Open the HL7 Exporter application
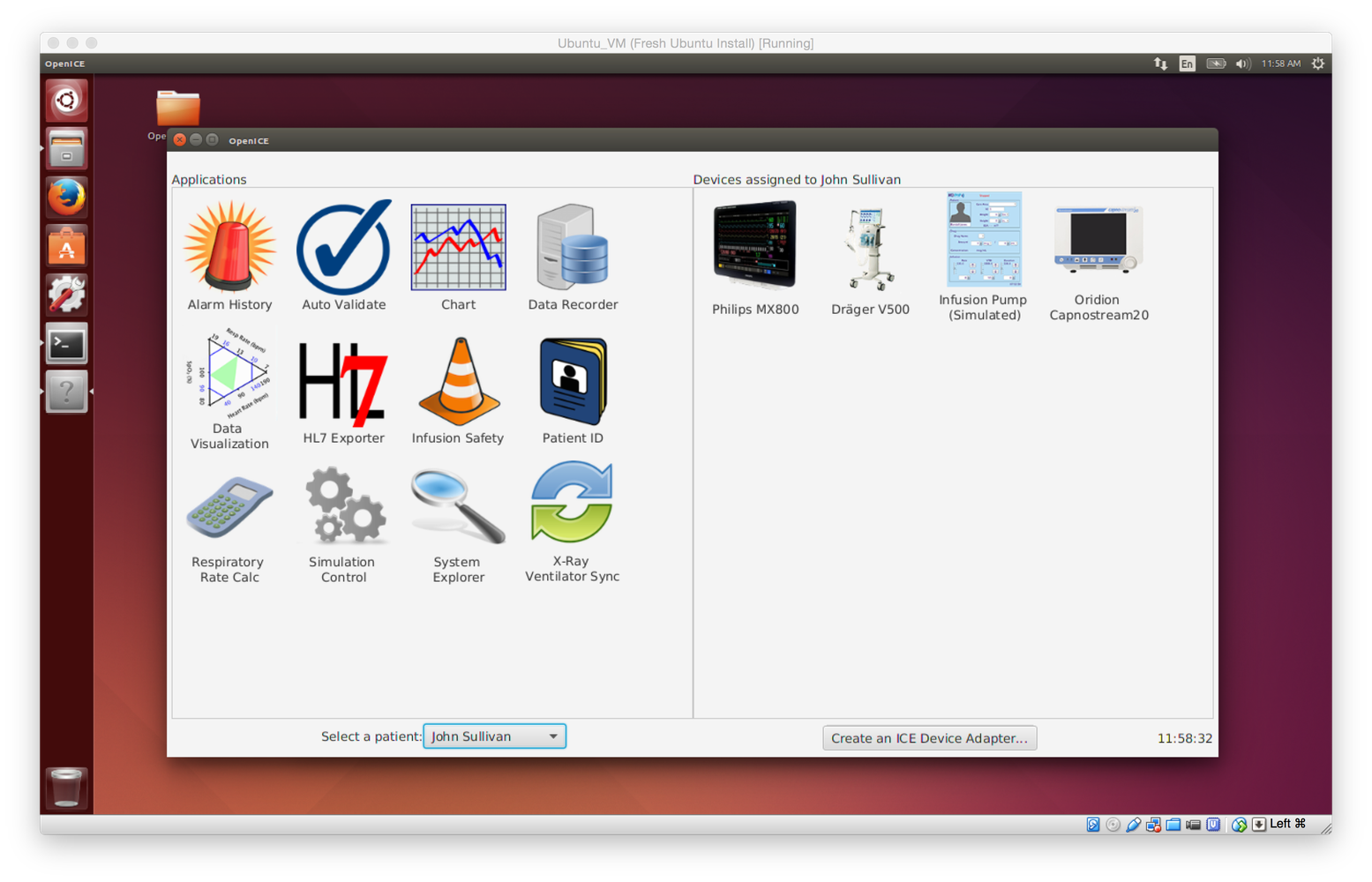Image resolution: width=1372 pixels, height=882 pixels. (343, 391)
